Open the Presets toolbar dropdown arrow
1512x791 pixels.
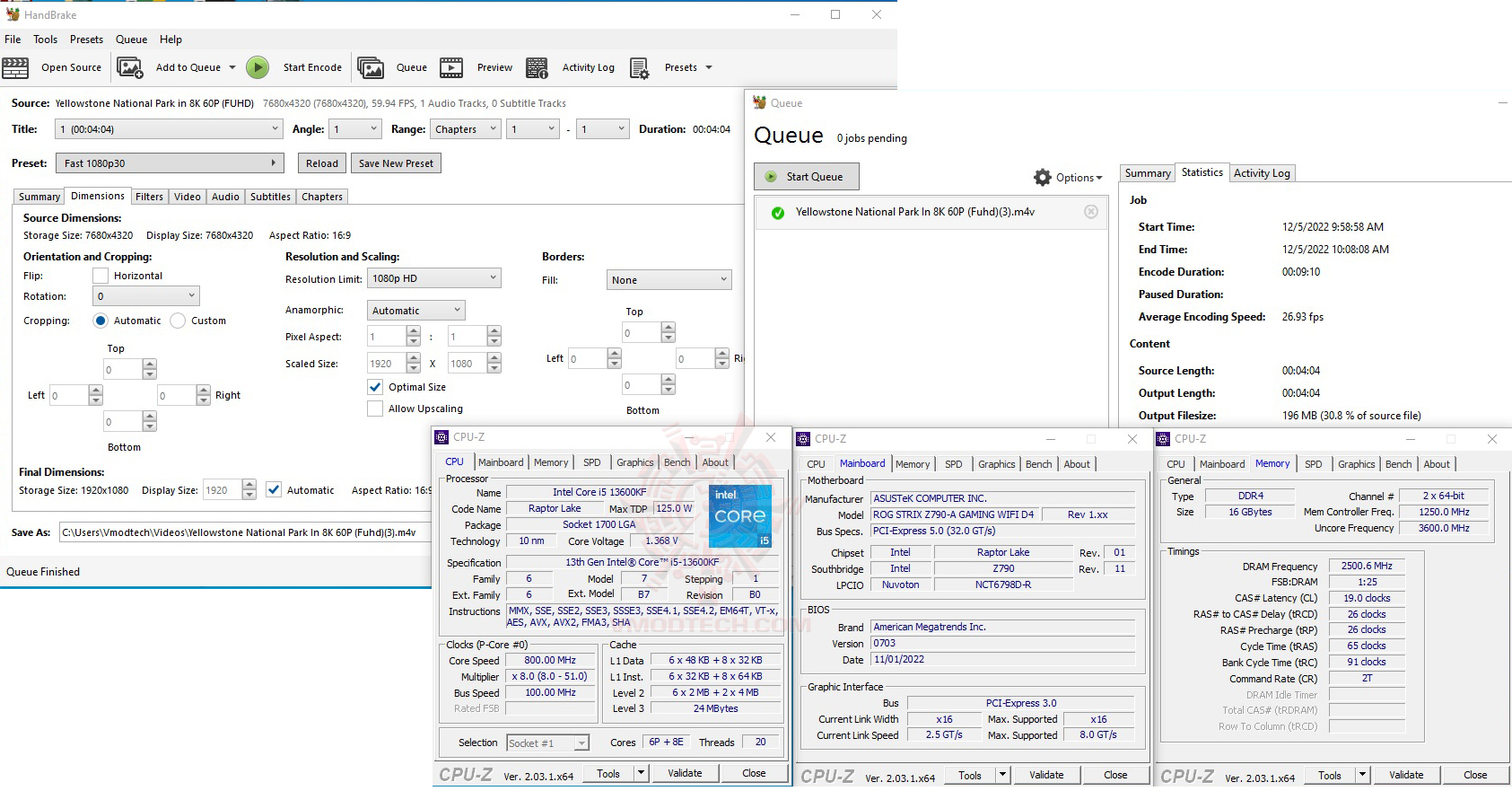coord(709,67)
